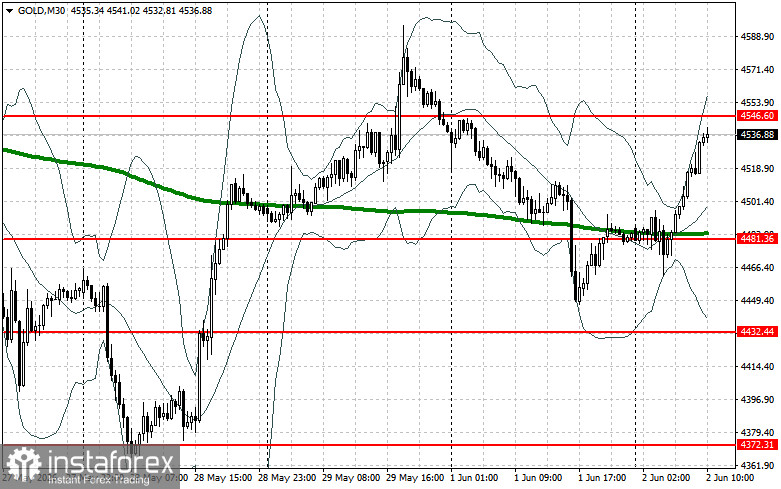Click the red 4481.36 level price tag
781x489 pixels.
(757, 239)
